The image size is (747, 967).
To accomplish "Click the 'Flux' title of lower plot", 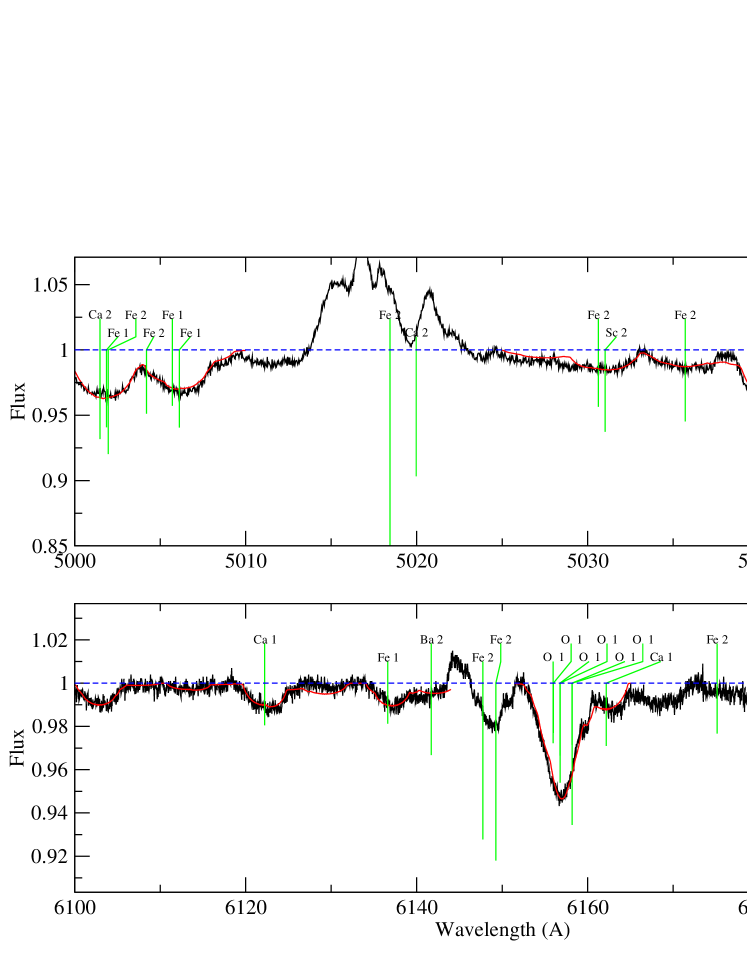I will click(19, 747).
